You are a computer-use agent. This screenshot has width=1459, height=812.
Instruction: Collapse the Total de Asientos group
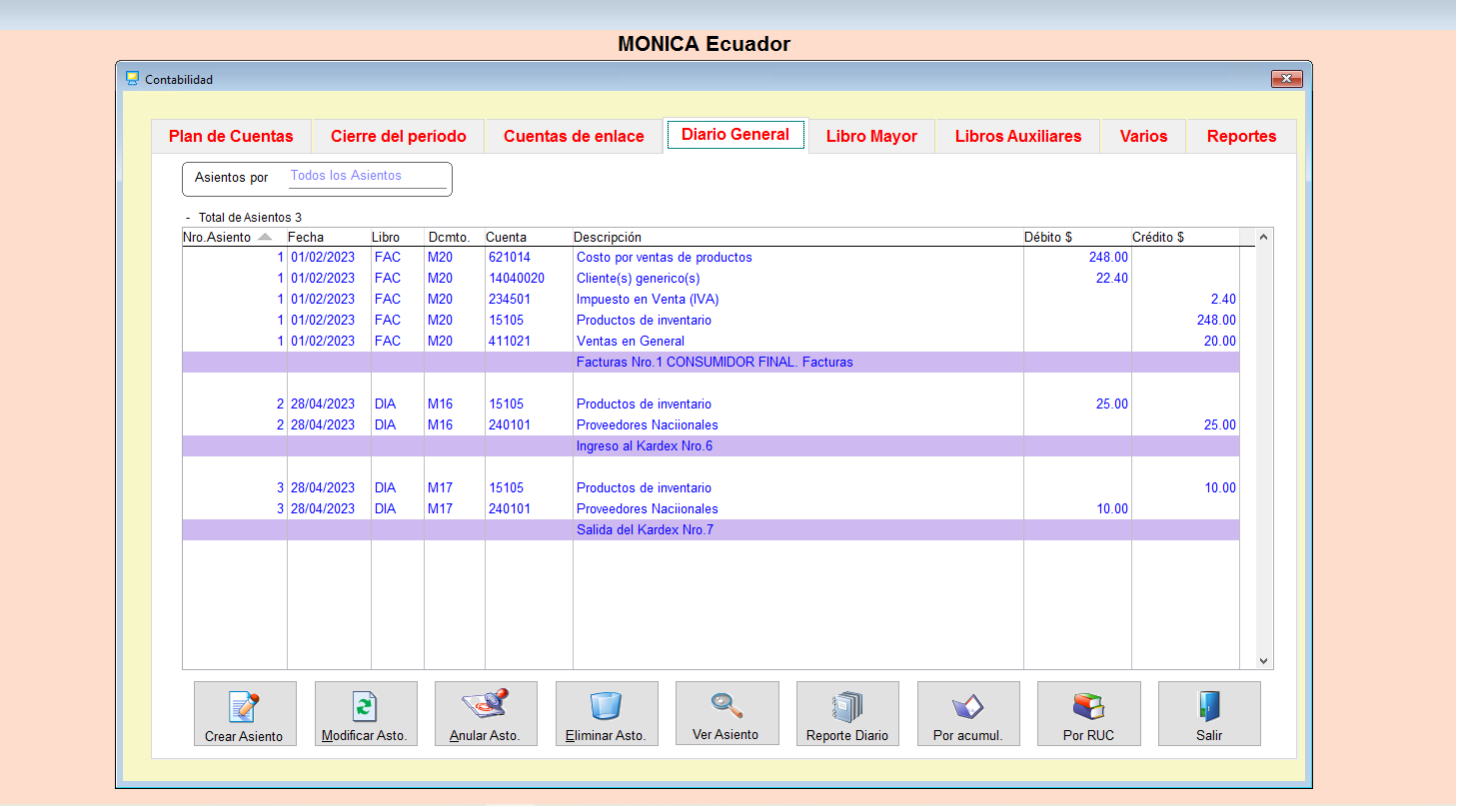(x=188, y=218)
